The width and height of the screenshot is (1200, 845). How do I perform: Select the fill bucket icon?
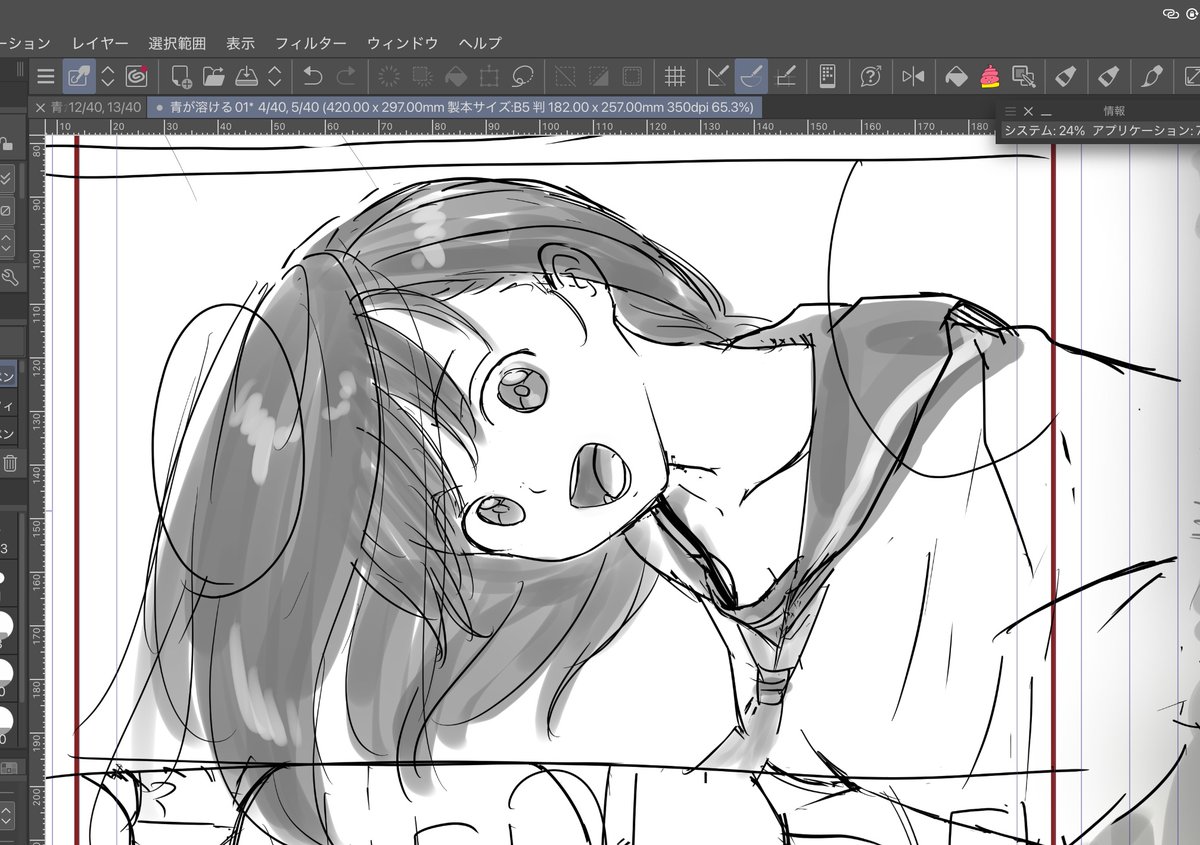click(x=955, y=76)
